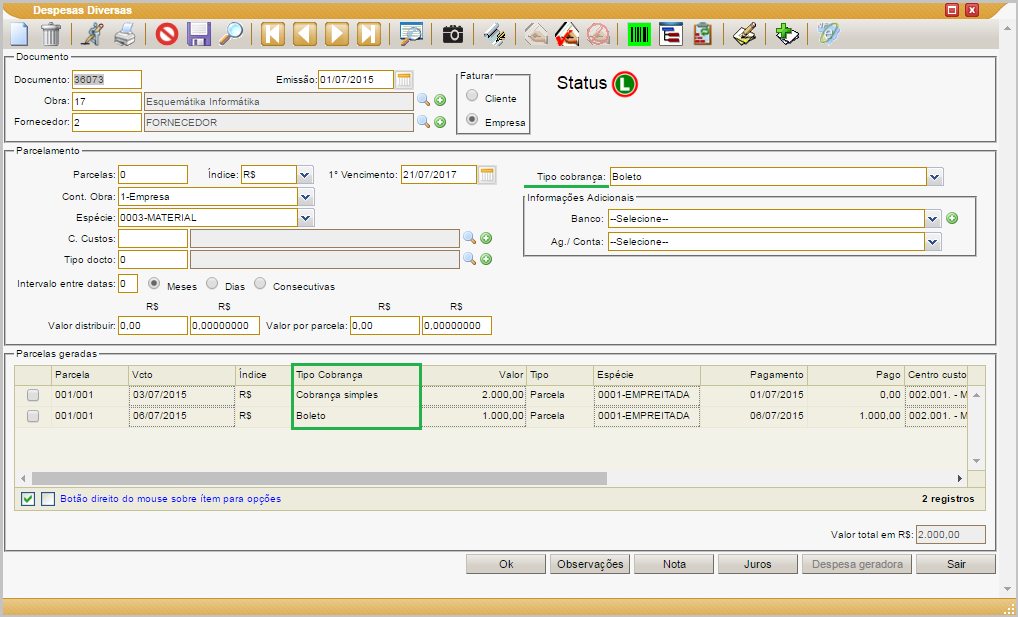The width and height of the screenshot is (1018, 617).
Task: Open the Índice dropdown showing R$
Action: tap(305, 175)
